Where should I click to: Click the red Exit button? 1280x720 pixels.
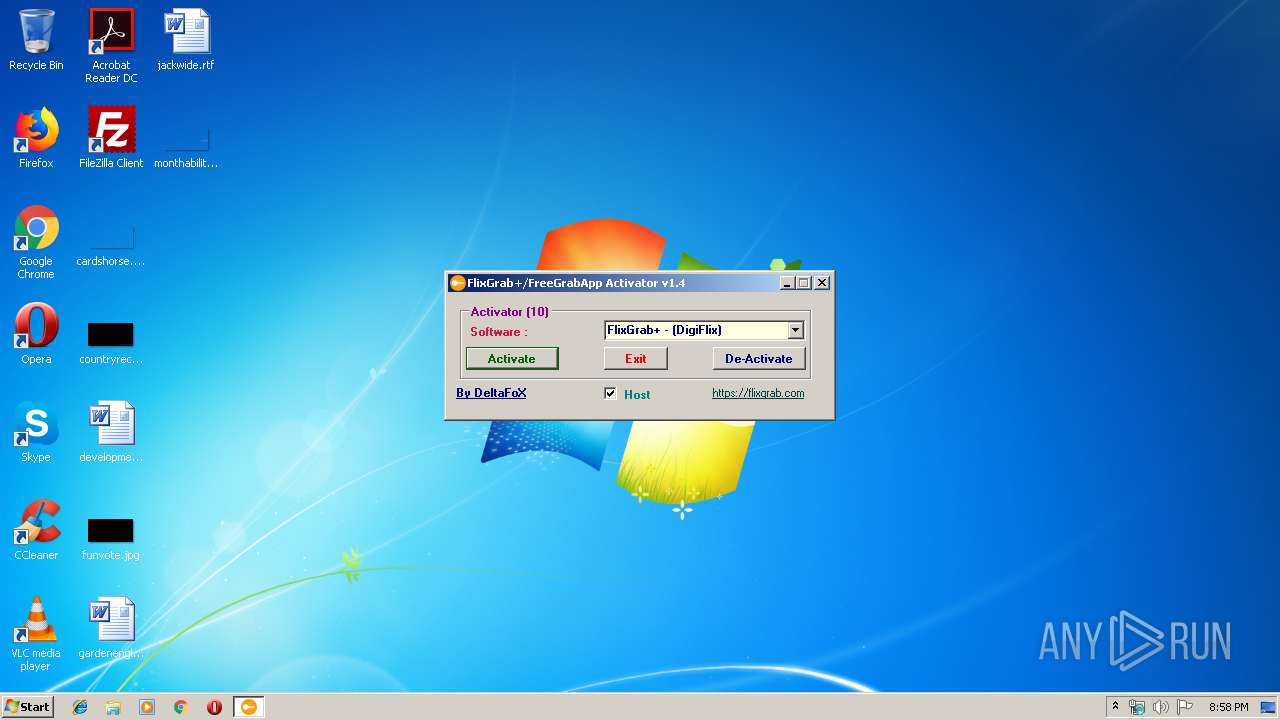click(636, 358)
